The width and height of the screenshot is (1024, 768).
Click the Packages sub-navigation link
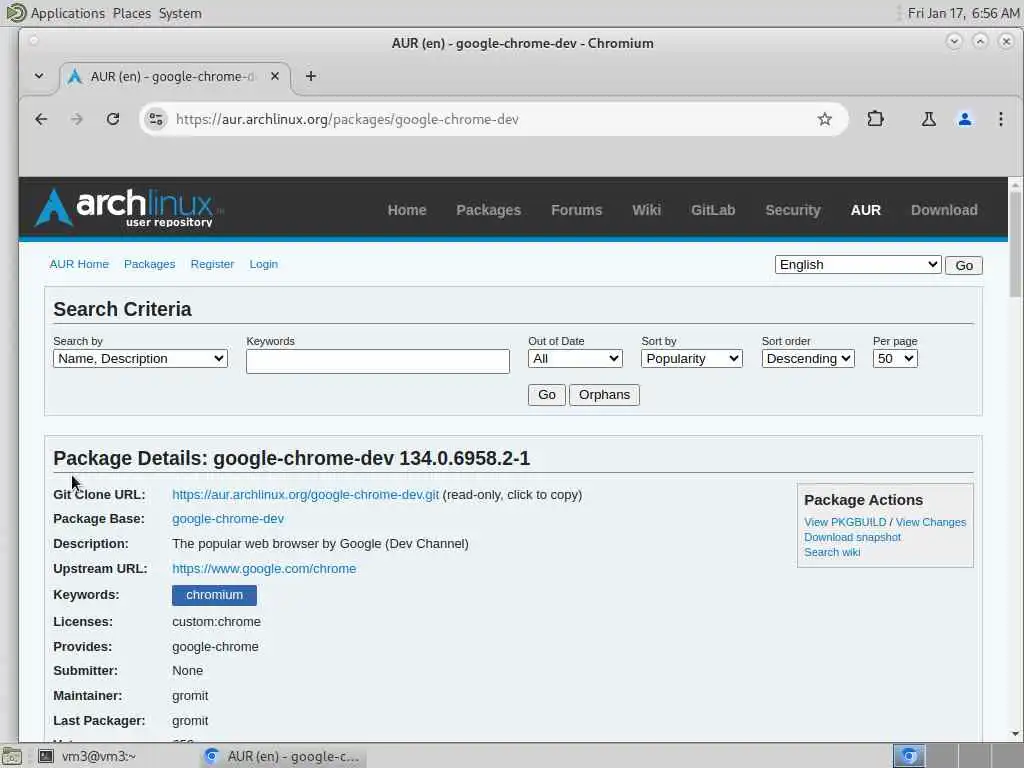click(x=150, y=264)
